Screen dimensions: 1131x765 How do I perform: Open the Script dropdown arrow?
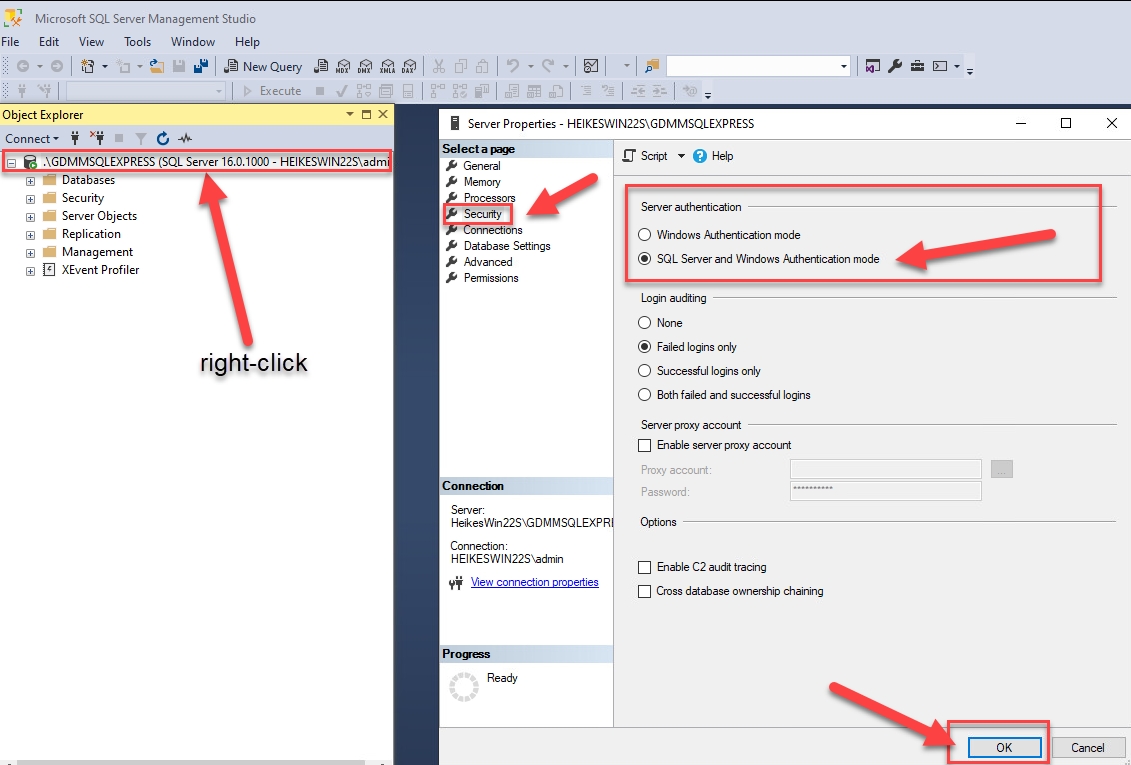(x=681, y=156)
